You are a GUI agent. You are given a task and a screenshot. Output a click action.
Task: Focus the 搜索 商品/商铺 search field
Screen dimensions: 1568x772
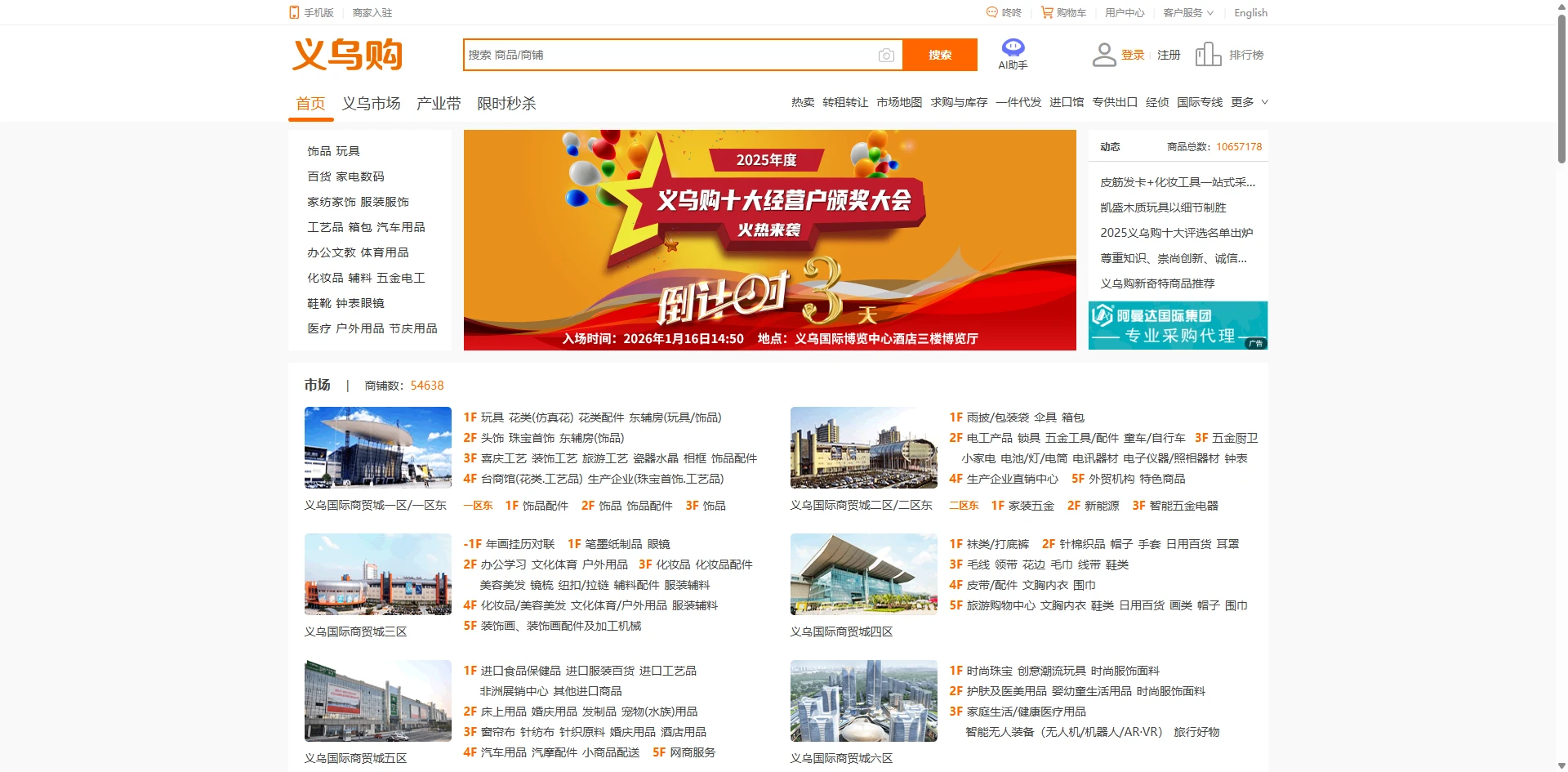tap(670, 55)
